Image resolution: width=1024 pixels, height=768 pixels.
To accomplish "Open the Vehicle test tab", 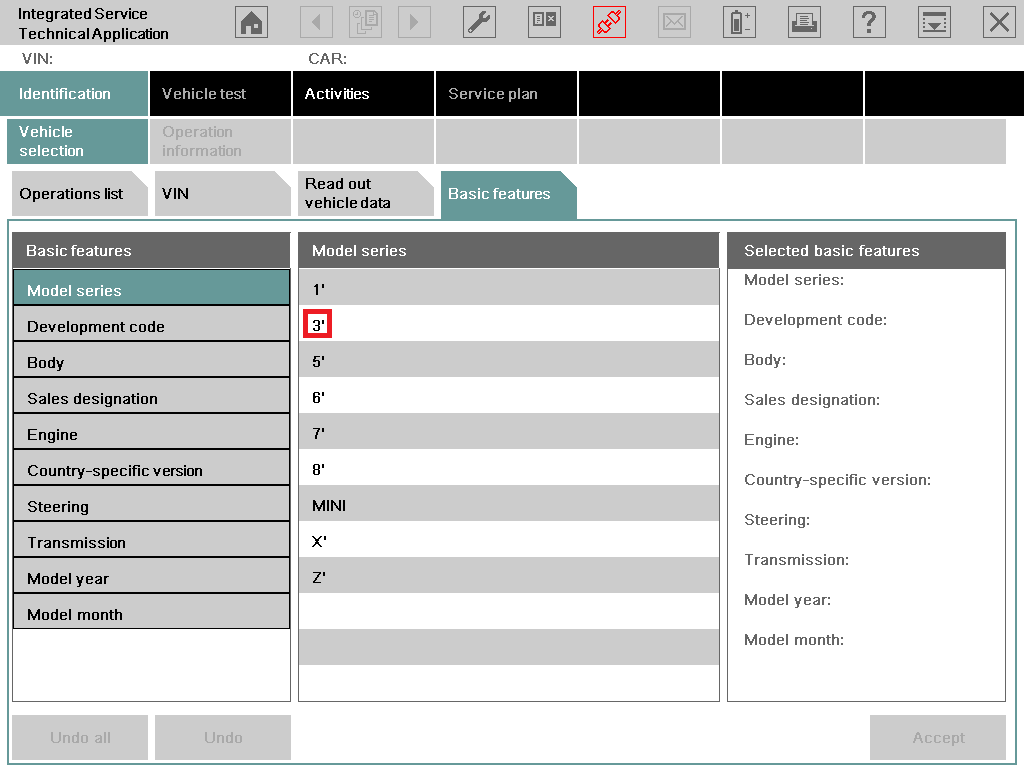I will pyautogui.click(x=220, y=94).
